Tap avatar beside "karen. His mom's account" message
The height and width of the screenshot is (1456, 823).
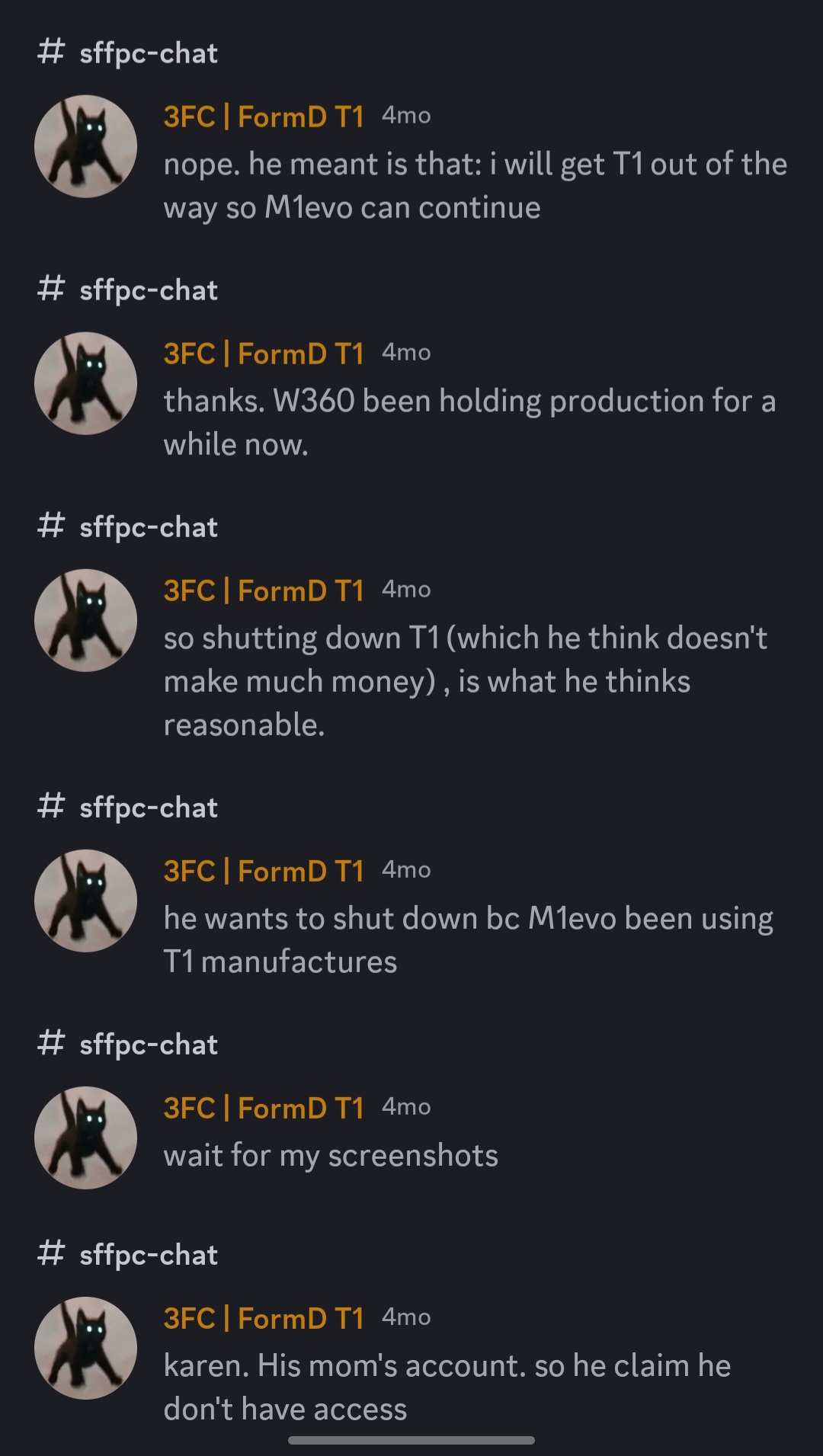click(x=85, y=1348)
